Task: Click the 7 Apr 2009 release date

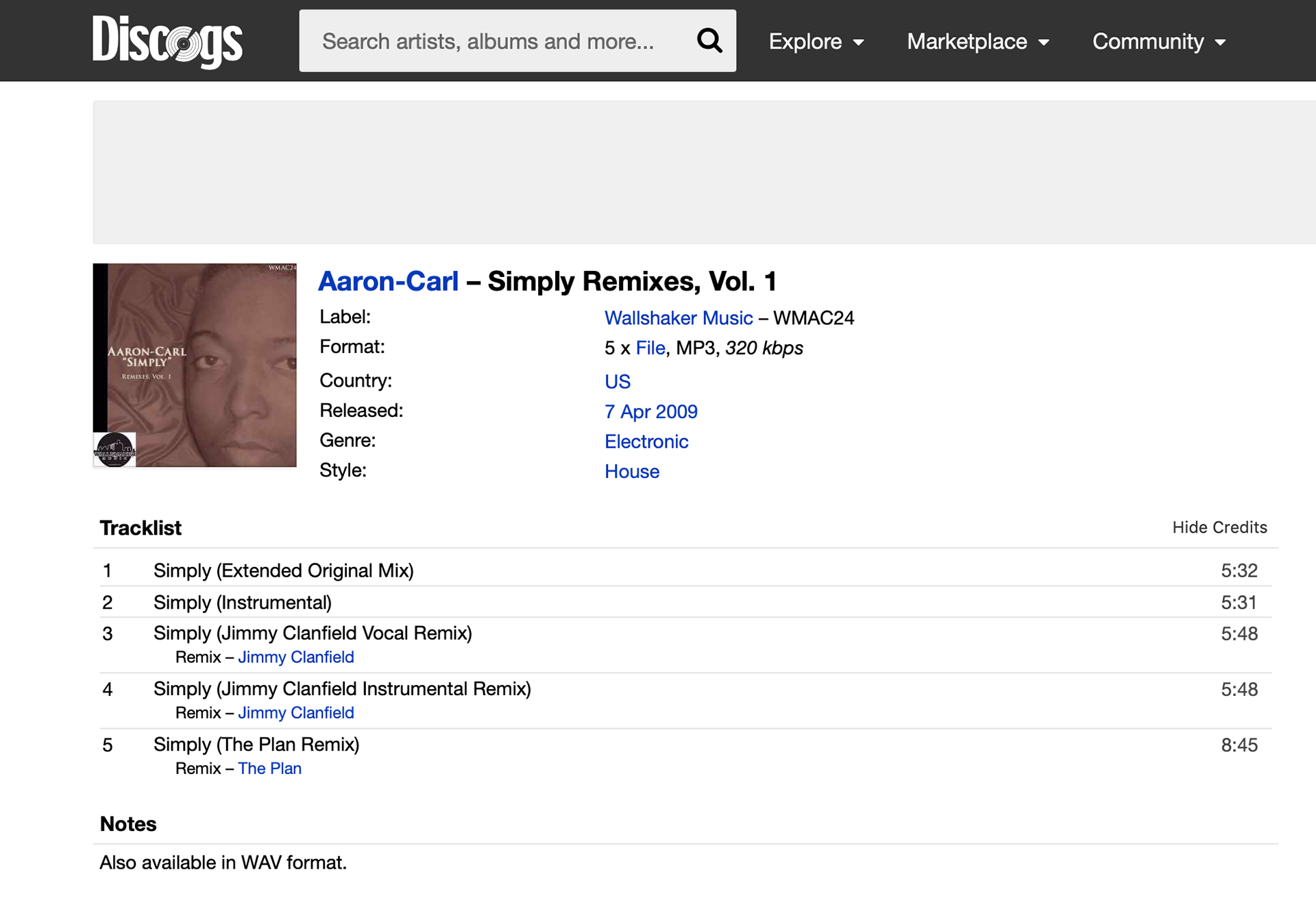Action: tap(650, 412)
